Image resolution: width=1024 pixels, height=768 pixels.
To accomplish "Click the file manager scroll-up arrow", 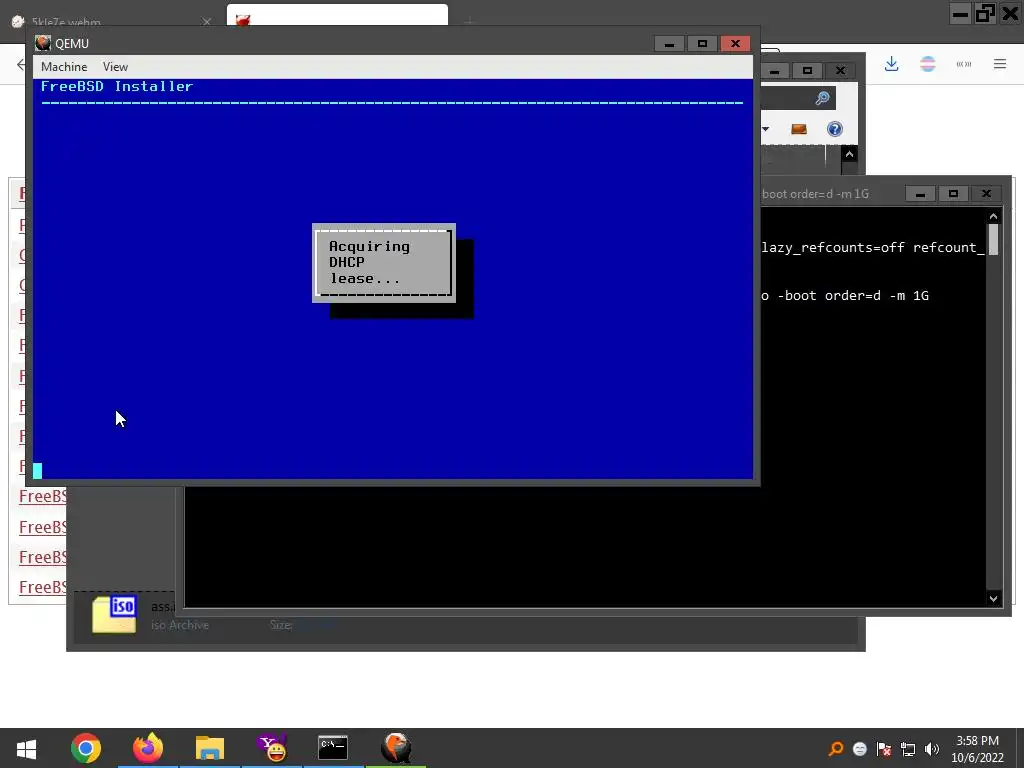I will 849,155.
